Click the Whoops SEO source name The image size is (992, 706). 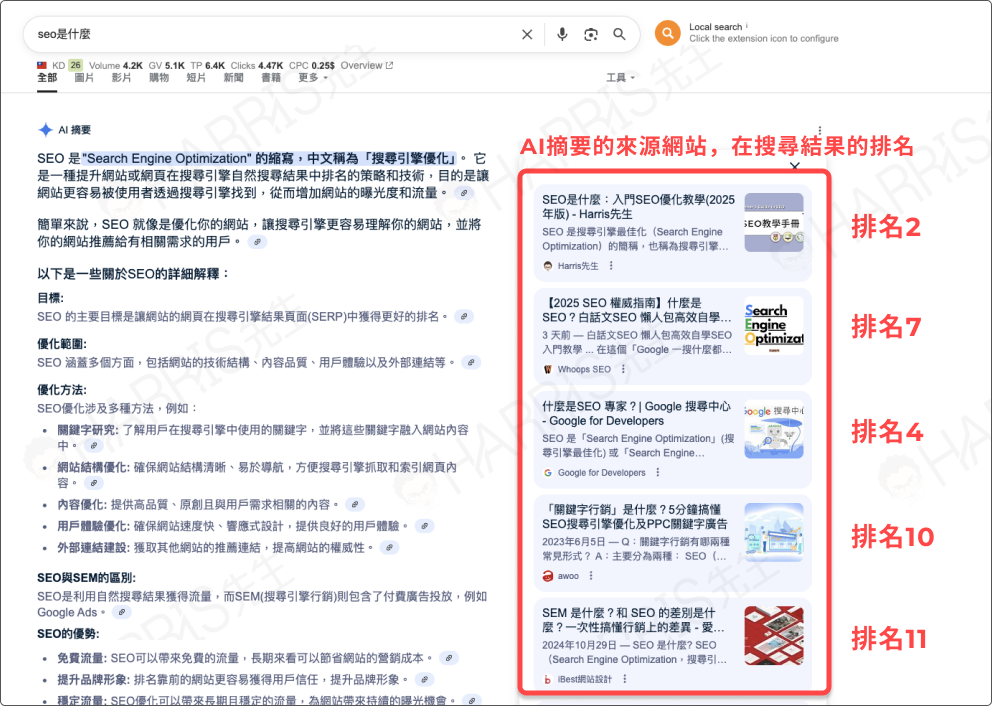click(x=584, y=369)
